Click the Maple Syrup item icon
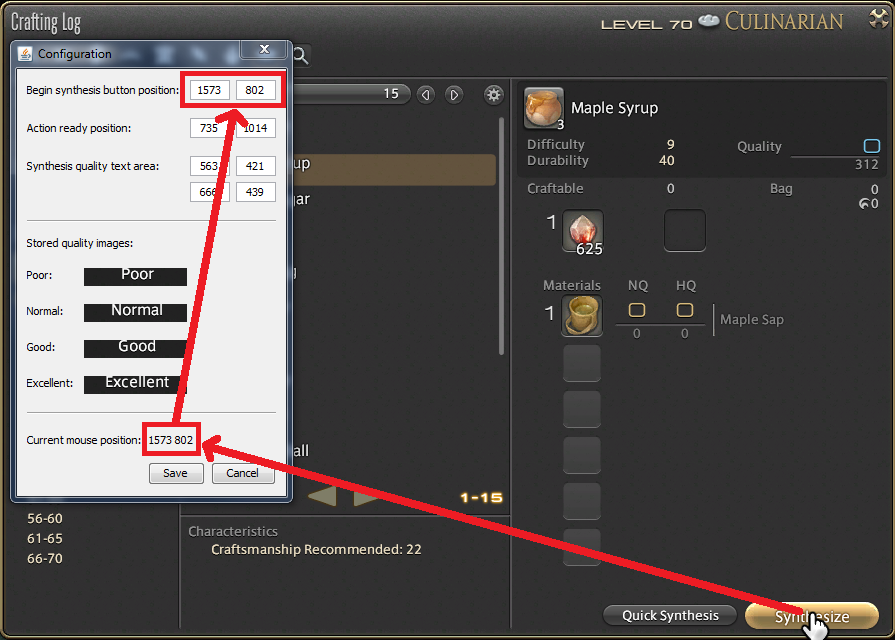Viewport: 895px width, 640px height. [x=543, y=108]
